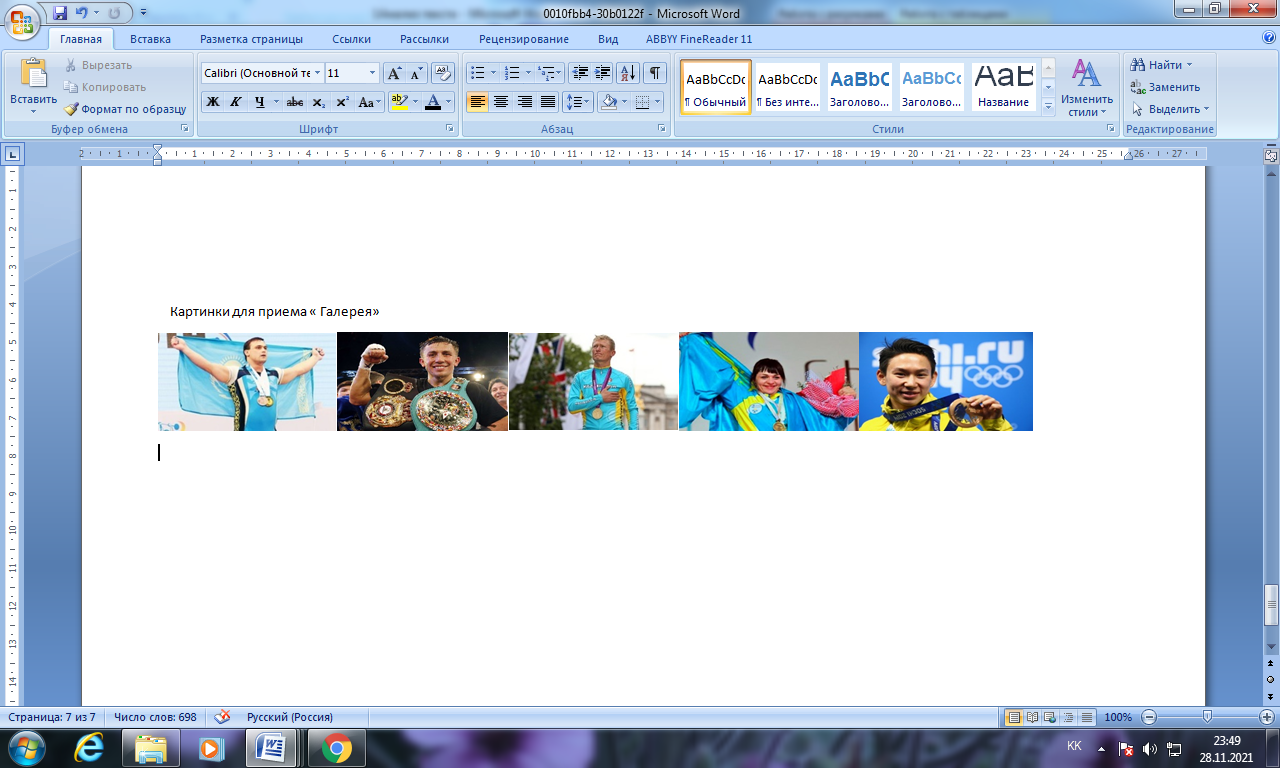Click the Redo icon in the title bar
1280x768 pixels.
(x=113, y=13)
